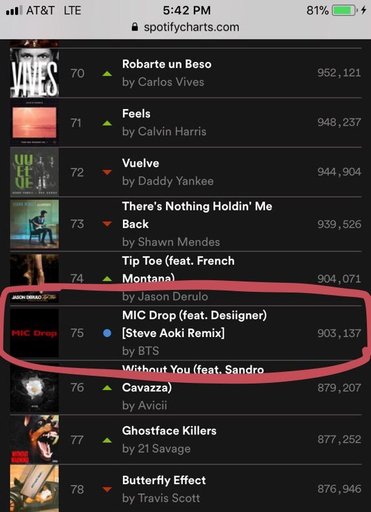Tap the red down arrow for There's Nothing Holdin' Me Back
The width and height of the screenshot is (371, 512).
pyautogui.click(x=107, y=224)
